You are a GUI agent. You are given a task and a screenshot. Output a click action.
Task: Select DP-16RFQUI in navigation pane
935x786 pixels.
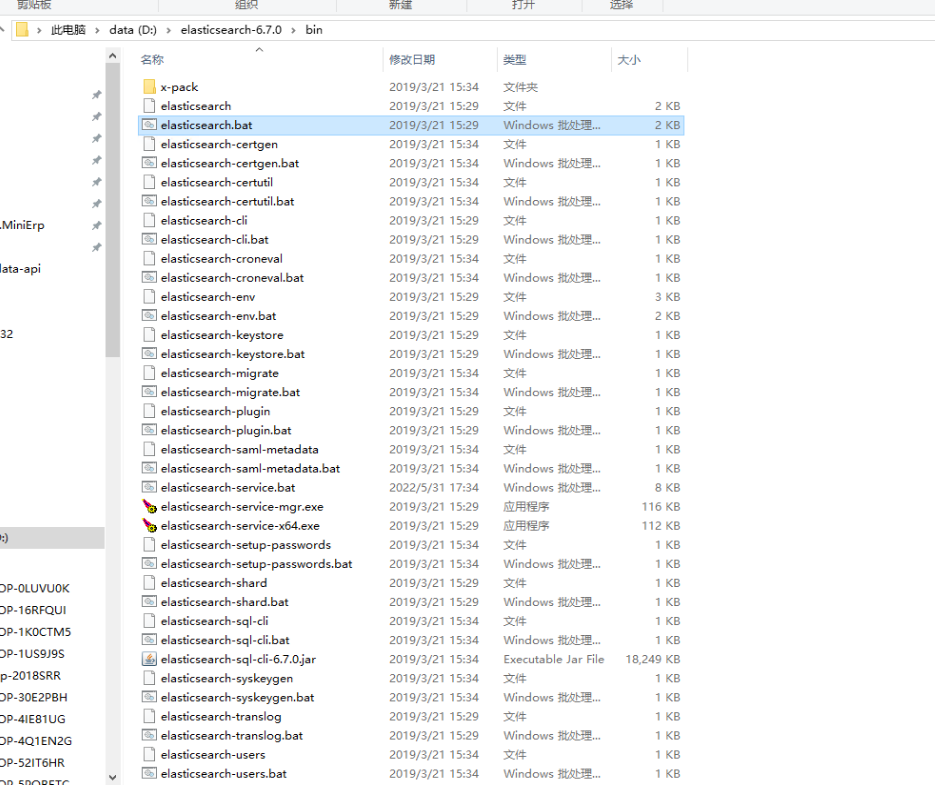(33, 610)
